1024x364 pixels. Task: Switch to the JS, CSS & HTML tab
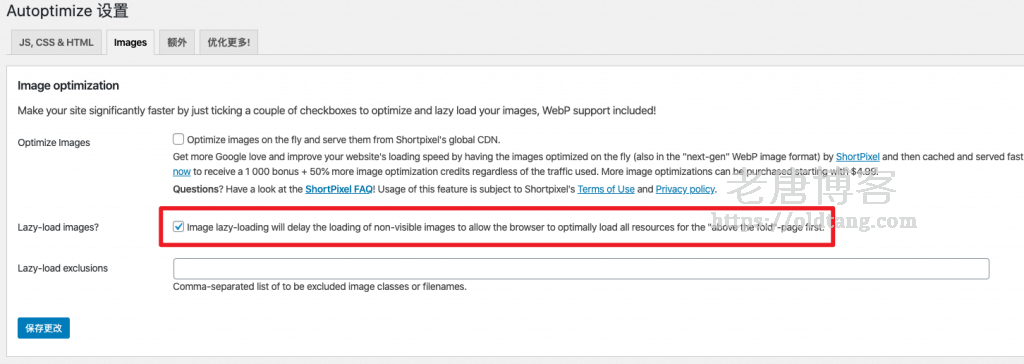tap(57, 42)
